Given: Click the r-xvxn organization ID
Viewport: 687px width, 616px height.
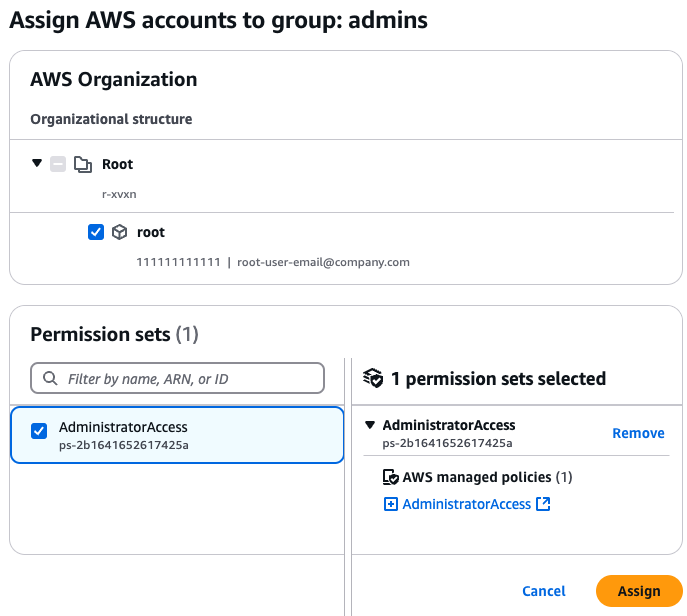Looking at the screenshot, I should 119,194.
